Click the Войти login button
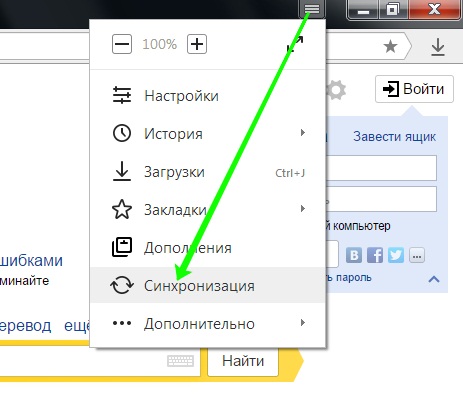 point(414,89)
